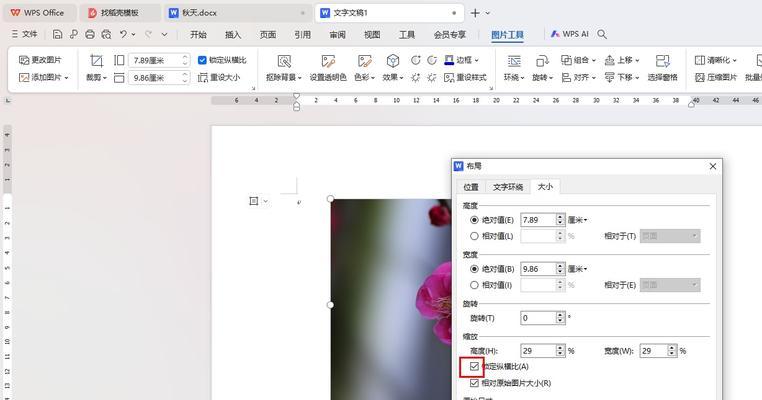Click the search magnifier icon next to WPS AI

pos(602,34)
